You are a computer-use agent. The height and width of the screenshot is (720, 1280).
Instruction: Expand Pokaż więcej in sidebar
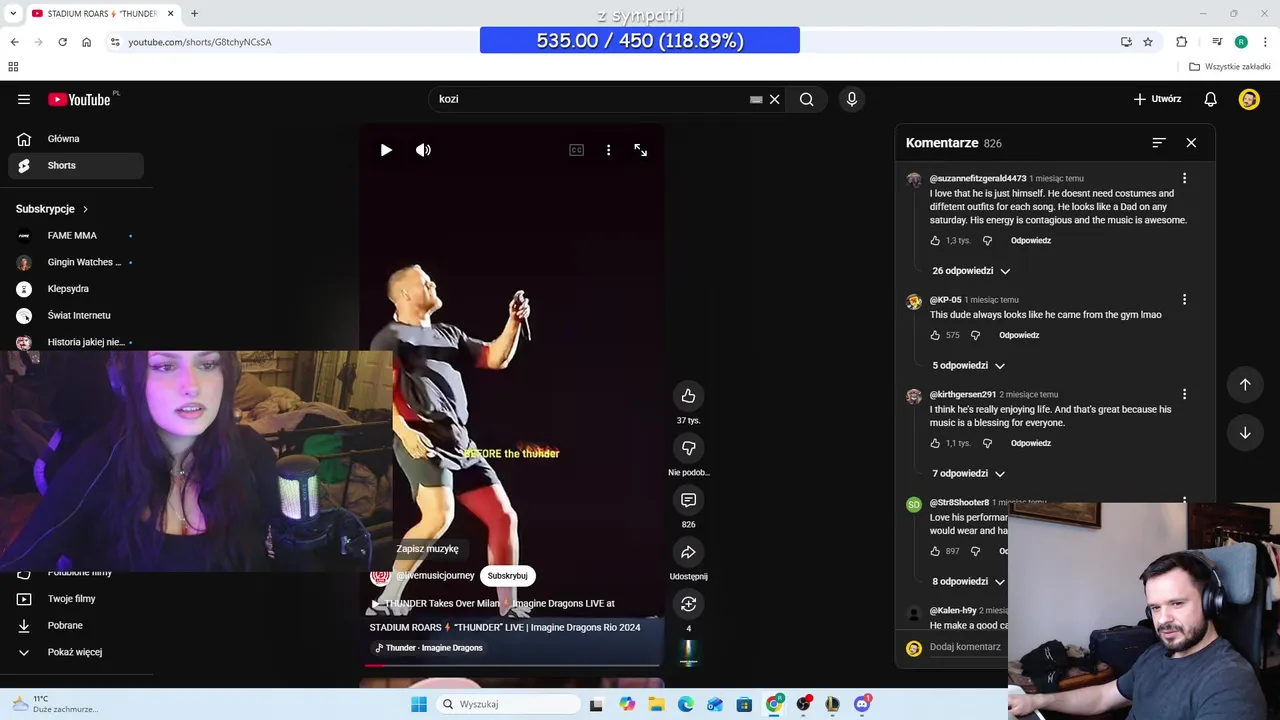76,652
